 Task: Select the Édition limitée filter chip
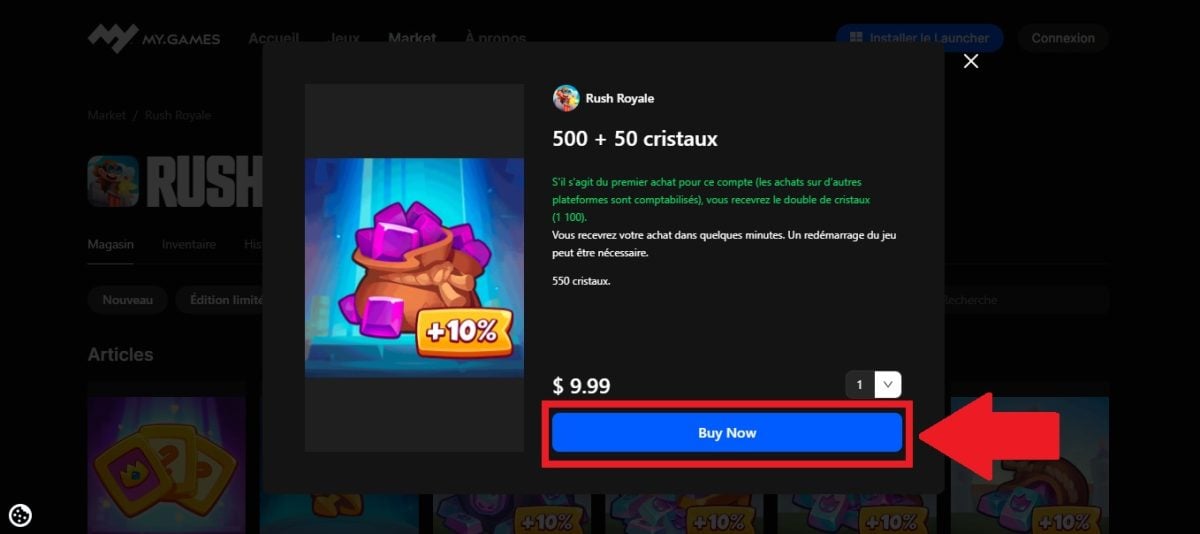222,300
